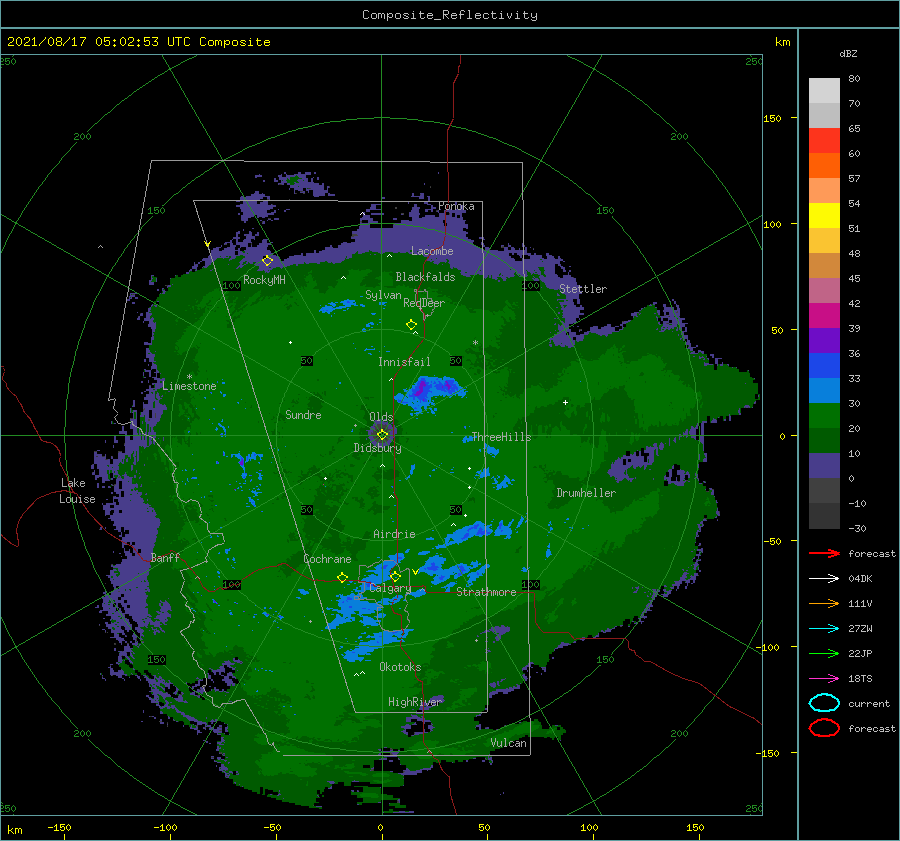
Task: Select the Calgary city label
Action: pyautogui.click(x=390, y=588)
